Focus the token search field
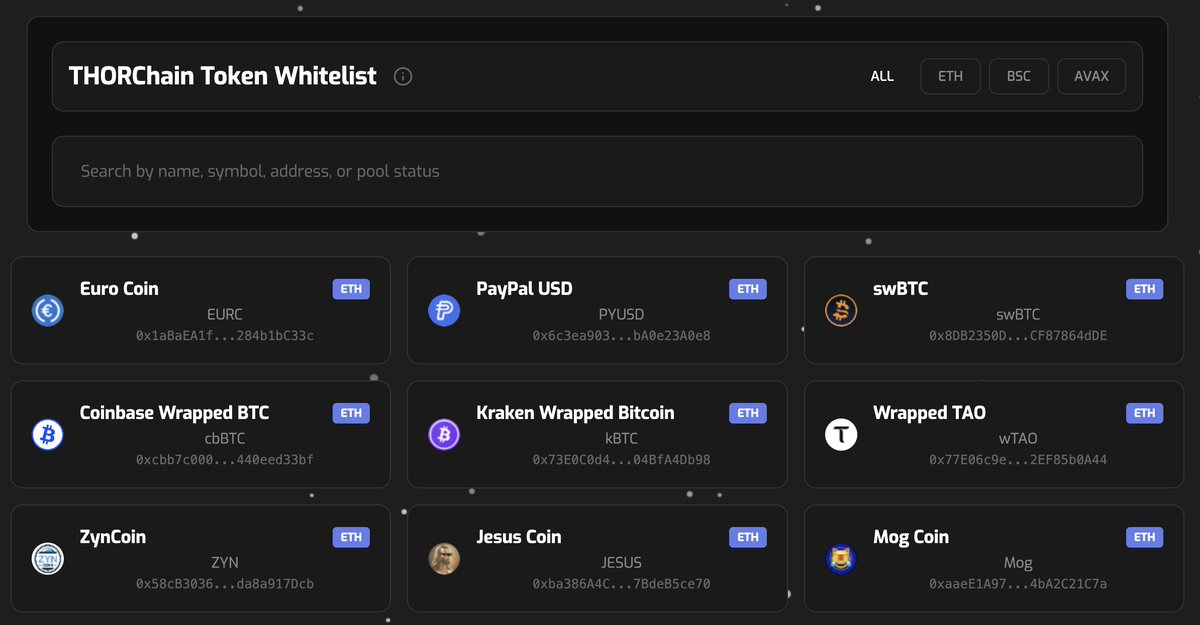This screenshot has width=1200, height=625. coord(597,171)
